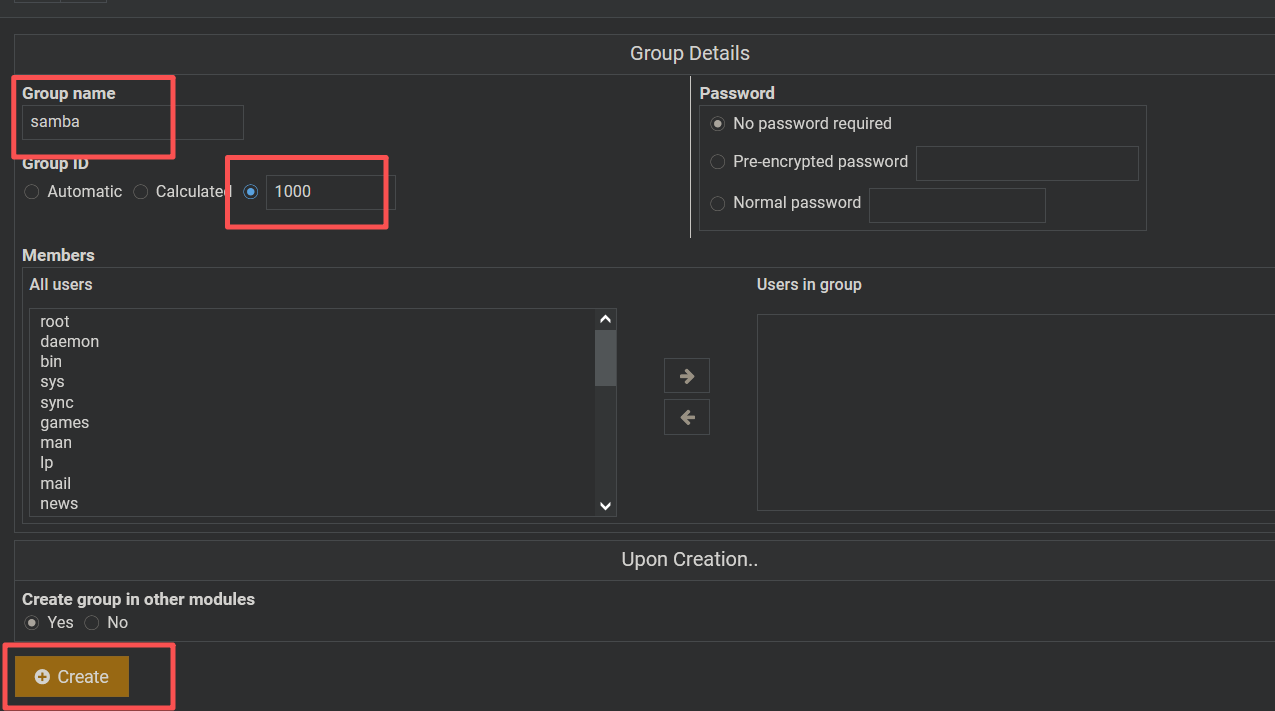
Task: Focus the Group name text field
Action: point(132,122)
